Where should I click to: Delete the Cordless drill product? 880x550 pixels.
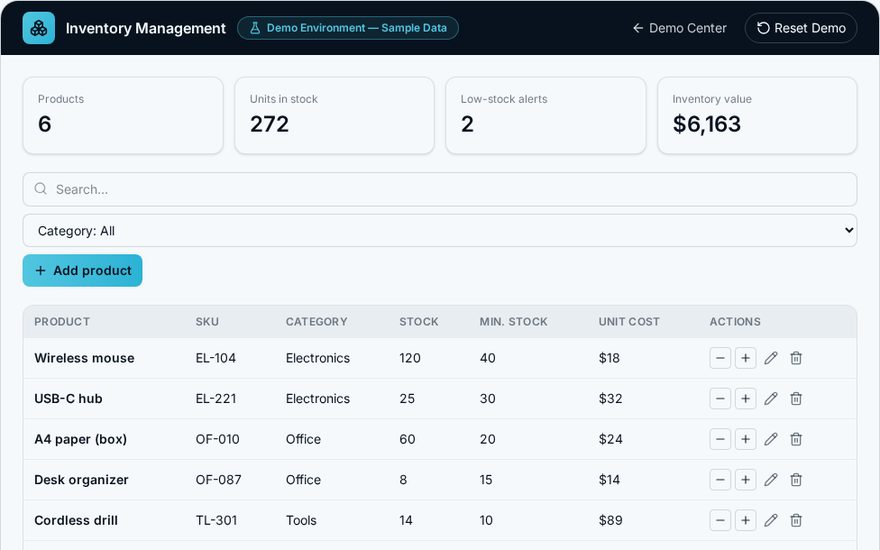(796, 520)
